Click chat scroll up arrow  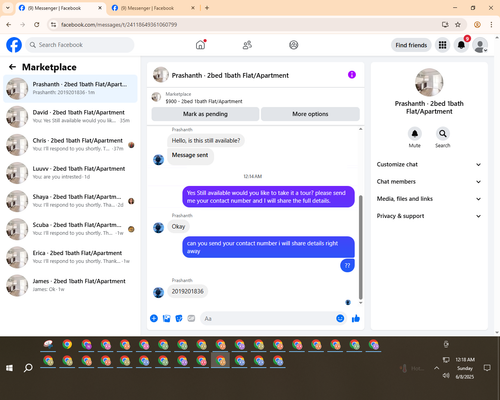tap(360, 129)
